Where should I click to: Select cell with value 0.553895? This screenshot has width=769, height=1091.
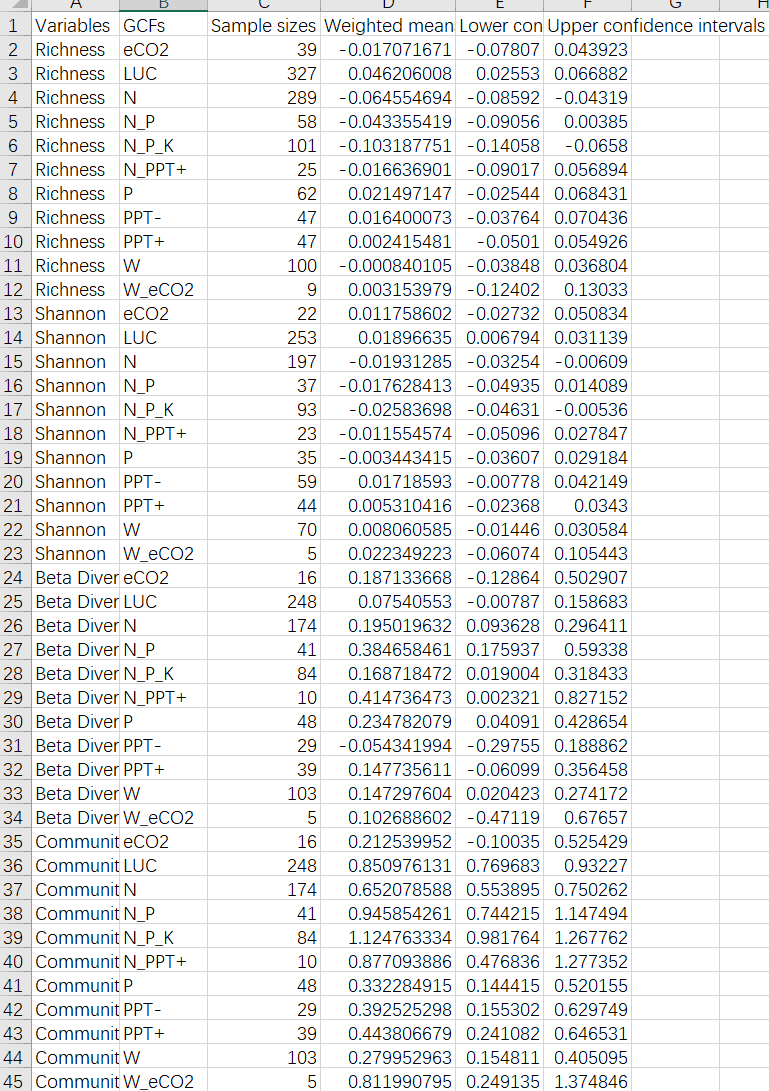(x=500, y=890)
